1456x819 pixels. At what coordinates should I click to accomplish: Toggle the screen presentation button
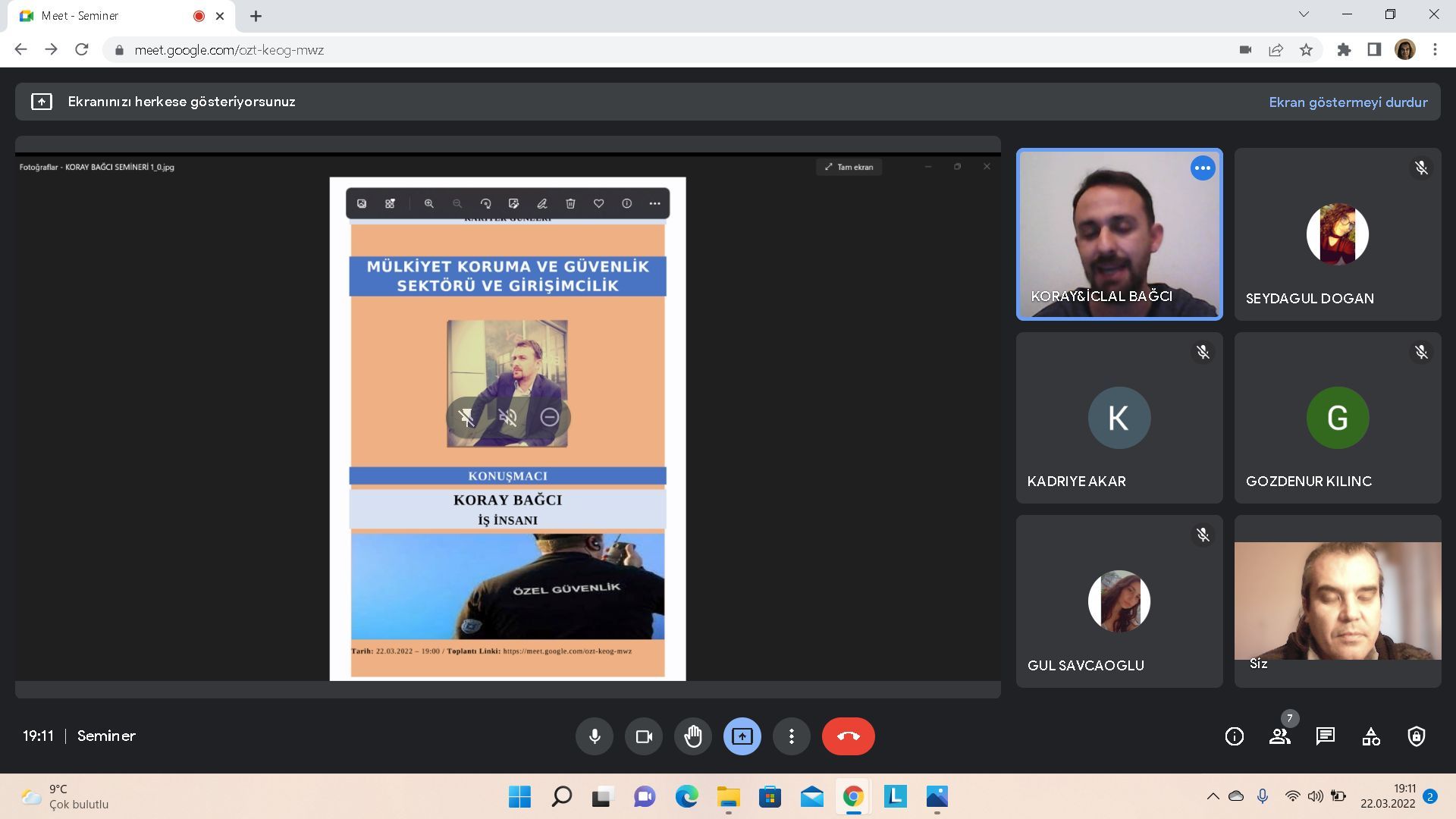742,736
